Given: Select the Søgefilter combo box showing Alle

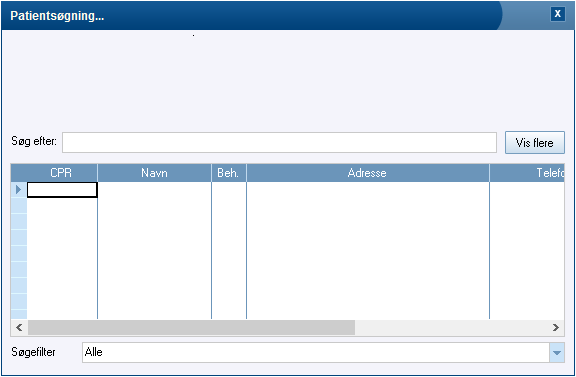Looking at the screenshot, I should pos(323,353).
